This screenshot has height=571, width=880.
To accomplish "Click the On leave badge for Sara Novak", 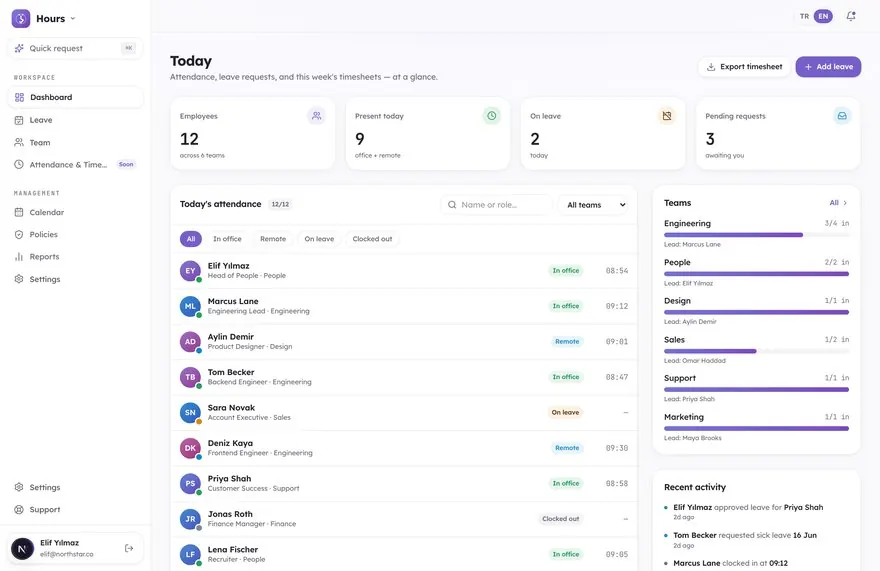I will [x=565, y=413].
